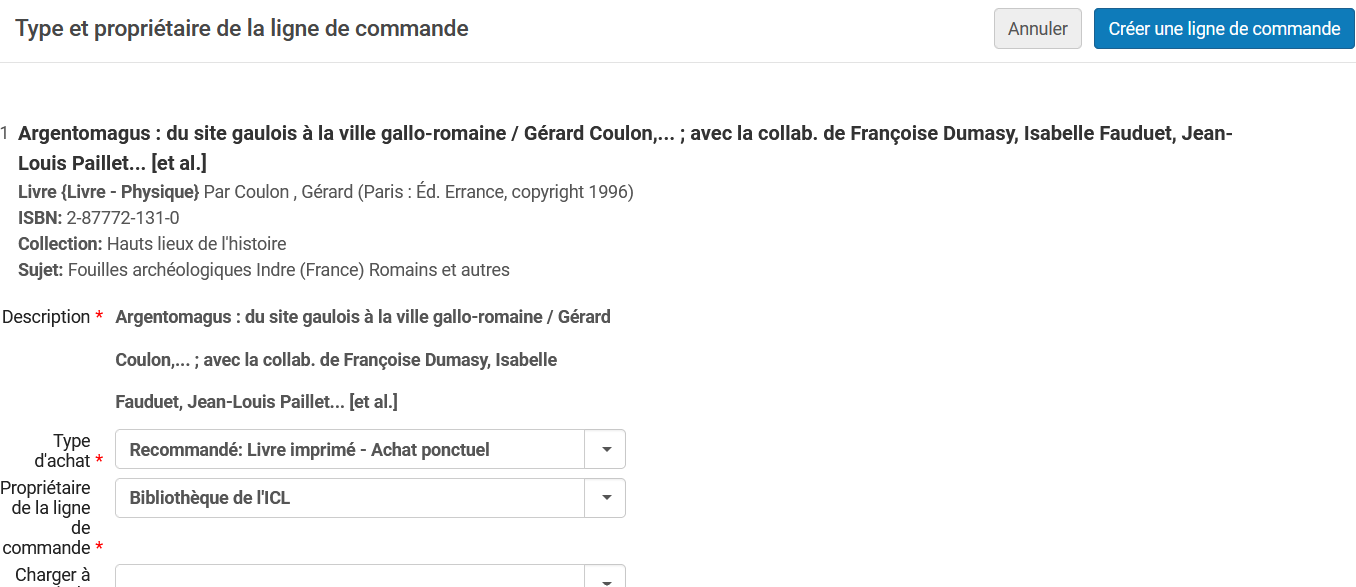Screen dimensions: 1356x587
Task: Open the Bibliothèque de l'ICL combo box
Action: (x=350, y=498)
